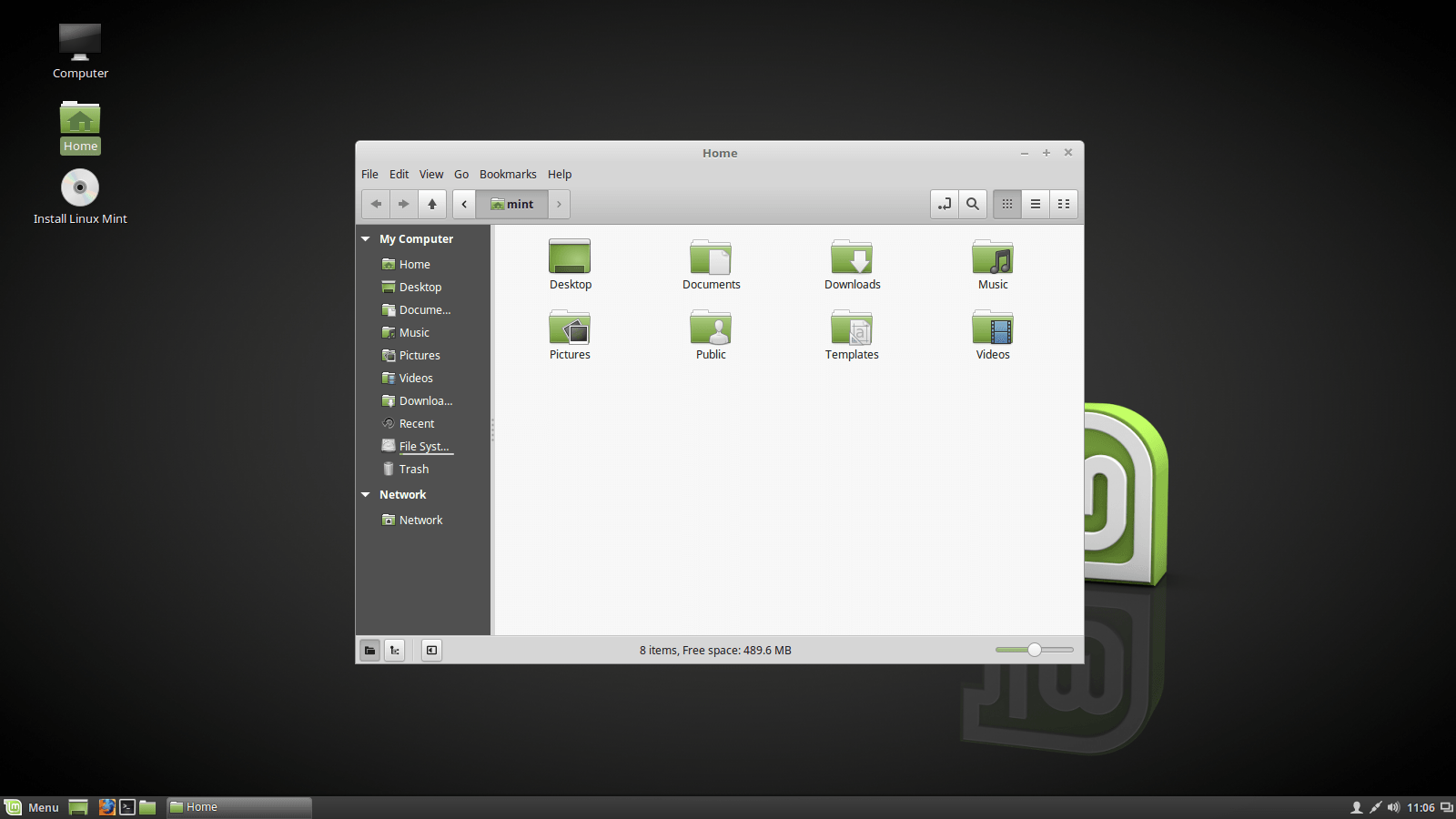
Task: Collapse the Network sidebar section
Action: pyautogui.click(x=366, y=495)
